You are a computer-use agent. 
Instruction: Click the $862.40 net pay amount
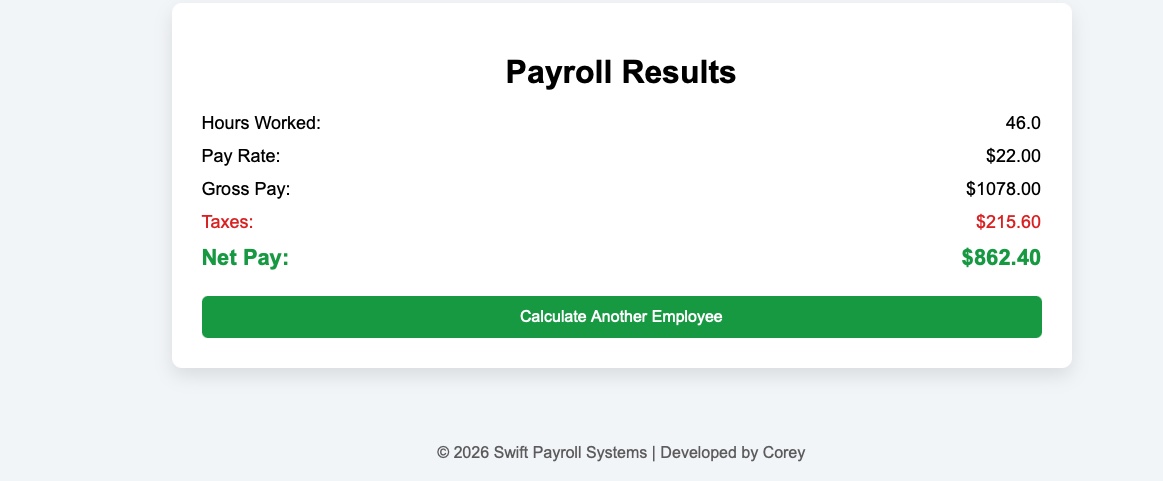pos(1001,258)
